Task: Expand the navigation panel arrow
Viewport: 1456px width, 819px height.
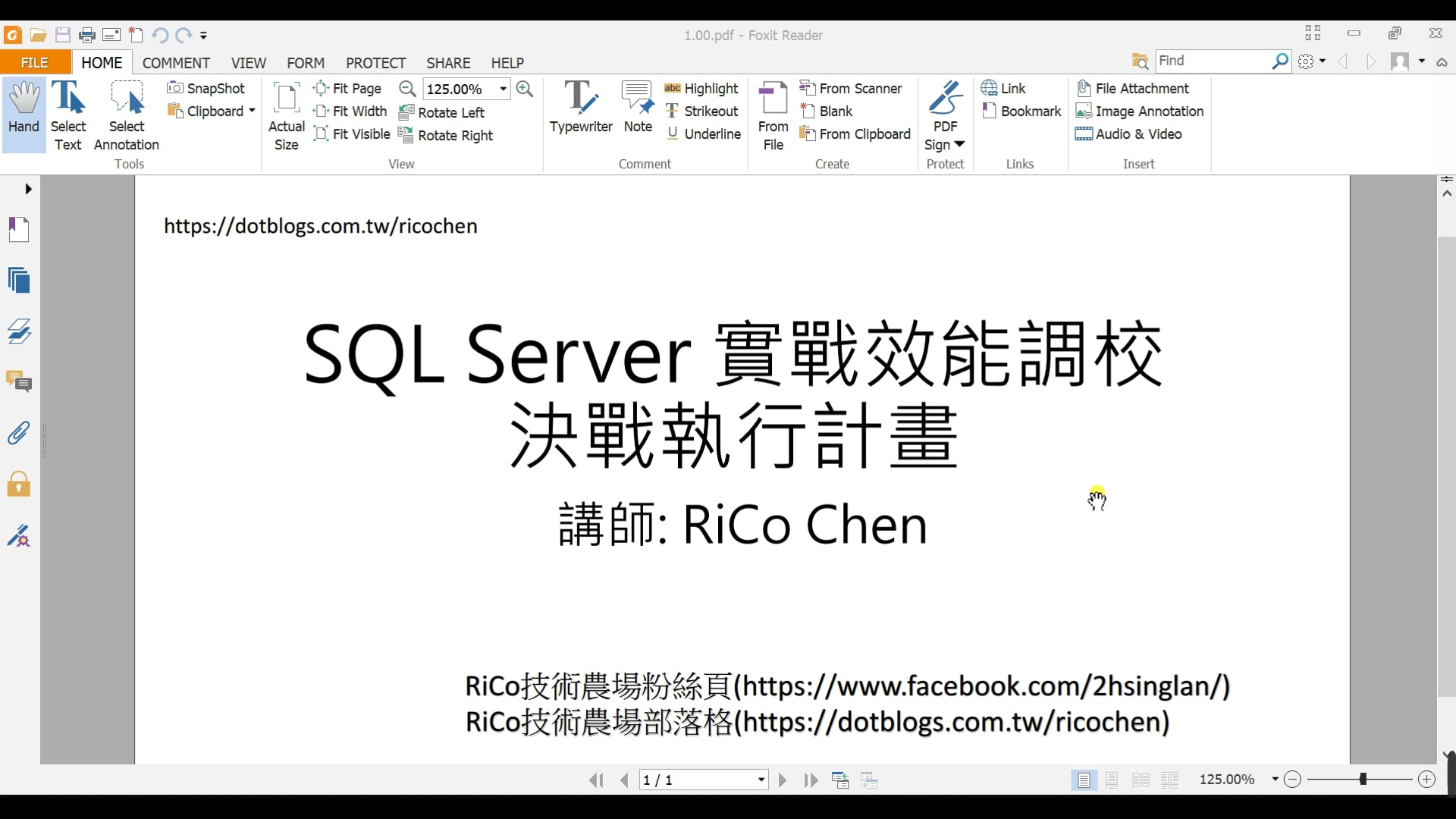Action: [x=28, y=189]
